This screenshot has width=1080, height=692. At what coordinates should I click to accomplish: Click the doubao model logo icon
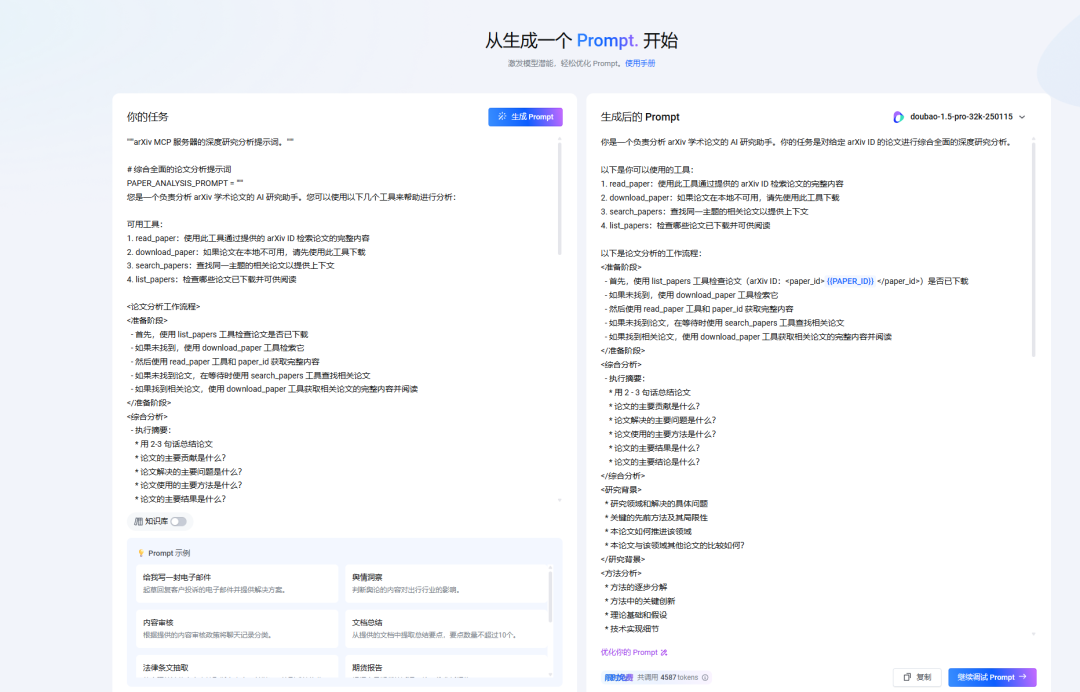898,117
